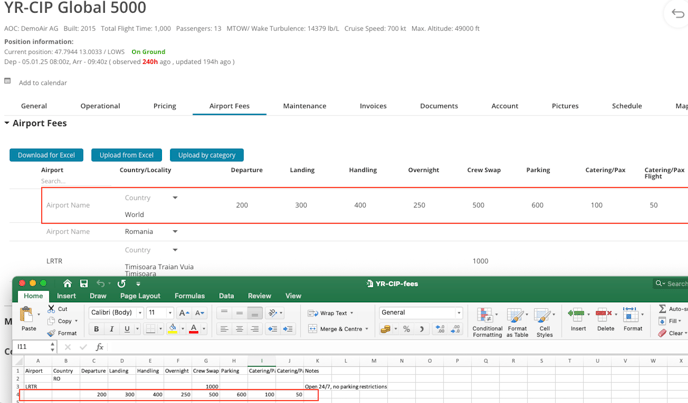Open the Excel Formulas ribbon tab
688x403 pixels.
click(190, 296)
